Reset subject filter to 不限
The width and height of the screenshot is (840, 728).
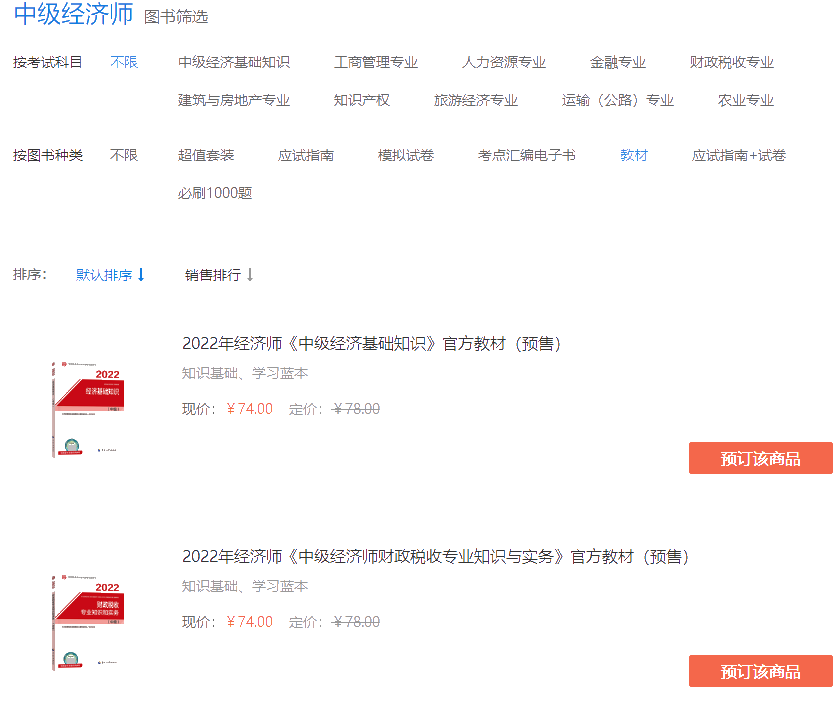[122, 61]
